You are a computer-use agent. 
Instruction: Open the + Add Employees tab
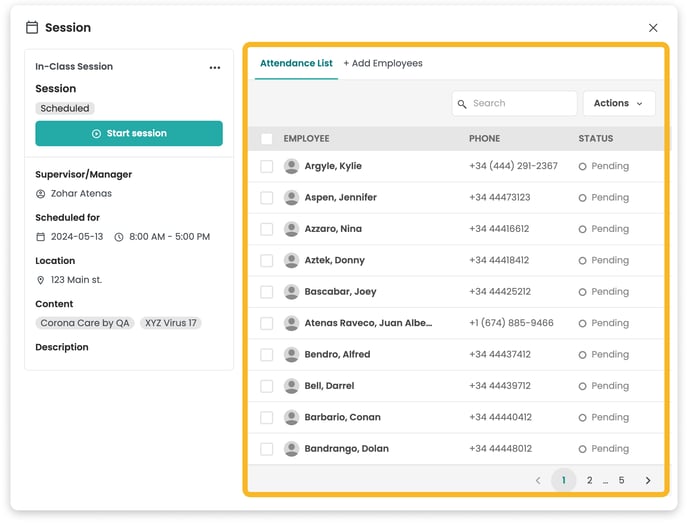coord(383,63)
